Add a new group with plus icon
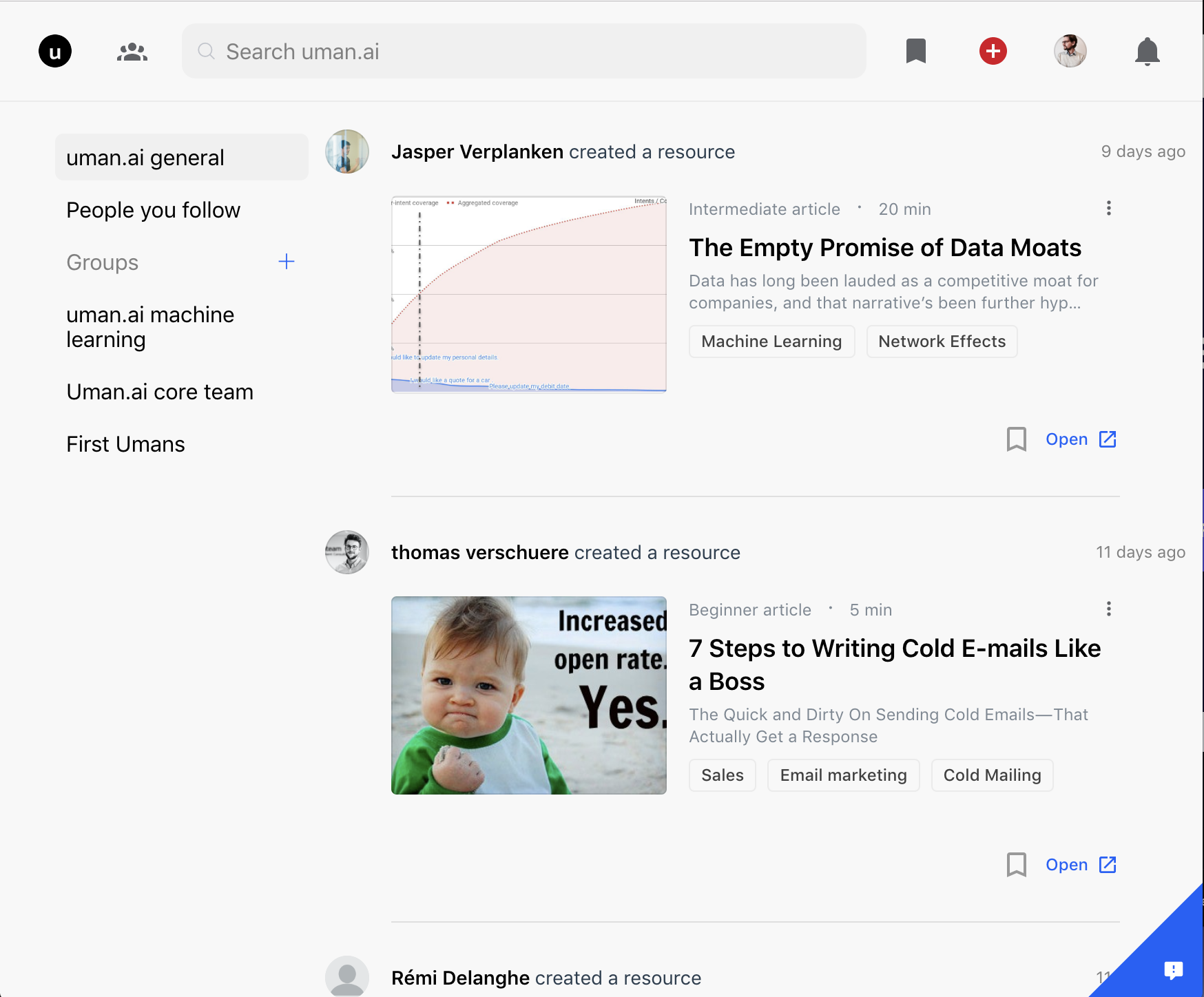This screenshot has width=1204, height=997. (287, 262)
